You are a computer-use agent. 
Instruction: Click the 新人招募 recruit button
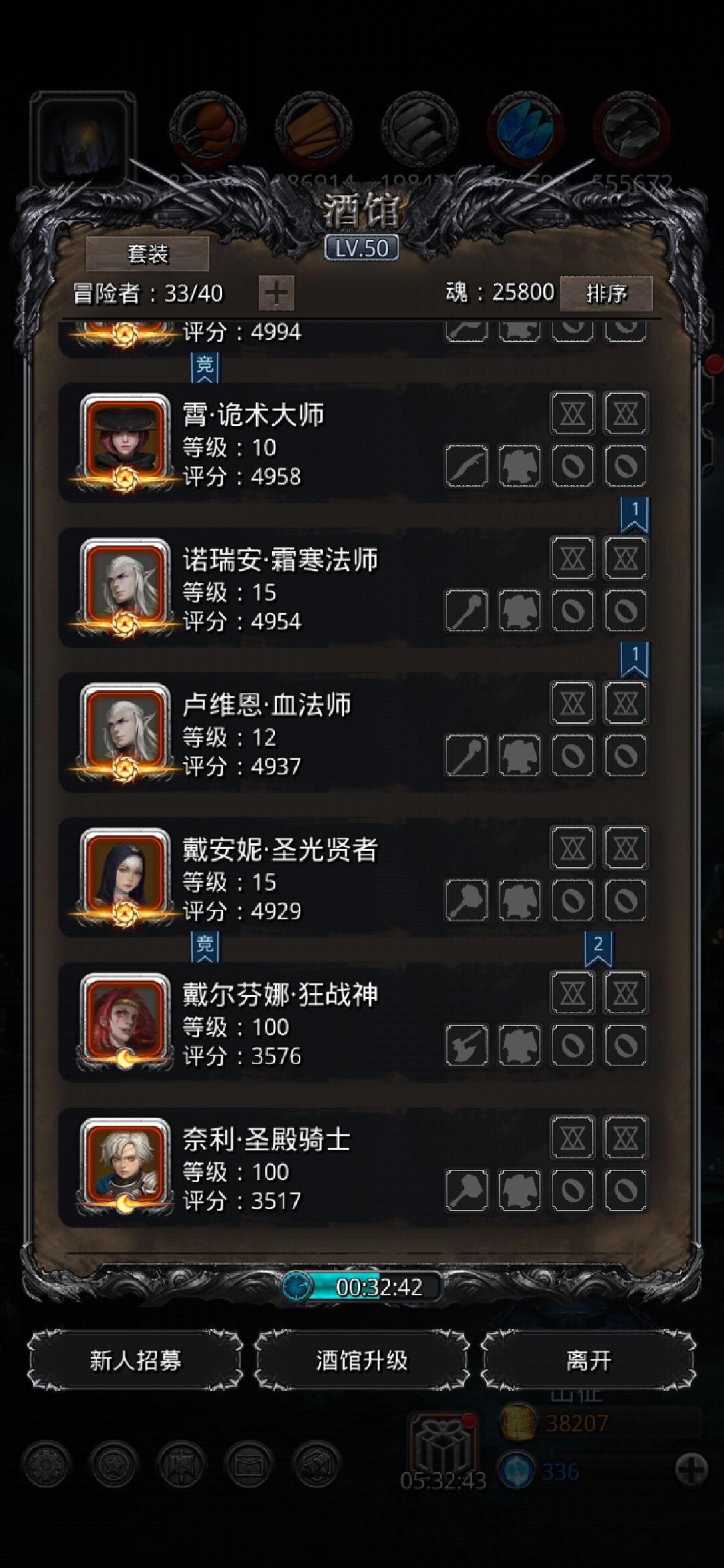click(135, 1360)
